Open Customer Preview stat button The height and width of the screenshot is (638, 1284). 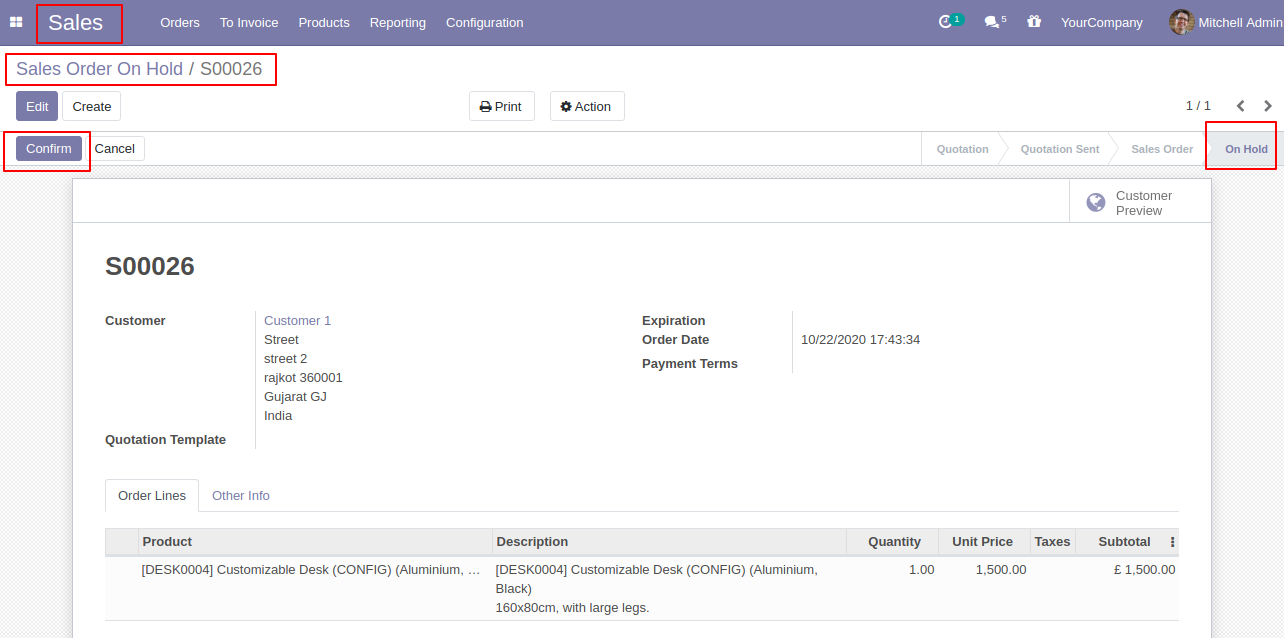pyautogui.click(x=1140, y=203)
